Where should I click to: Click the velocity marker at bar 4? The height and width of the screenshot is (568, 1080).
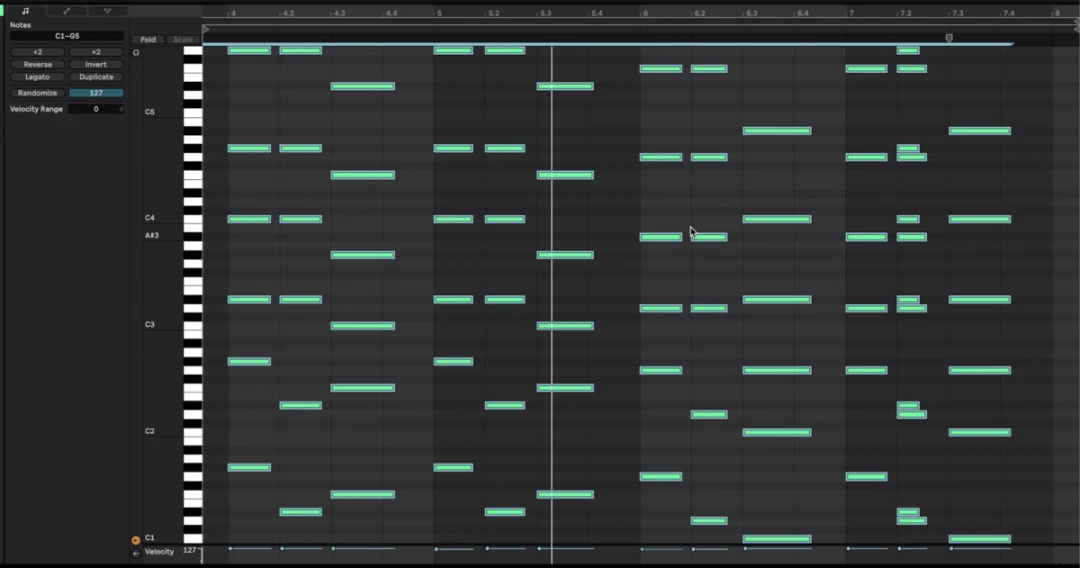pos(230,549)
